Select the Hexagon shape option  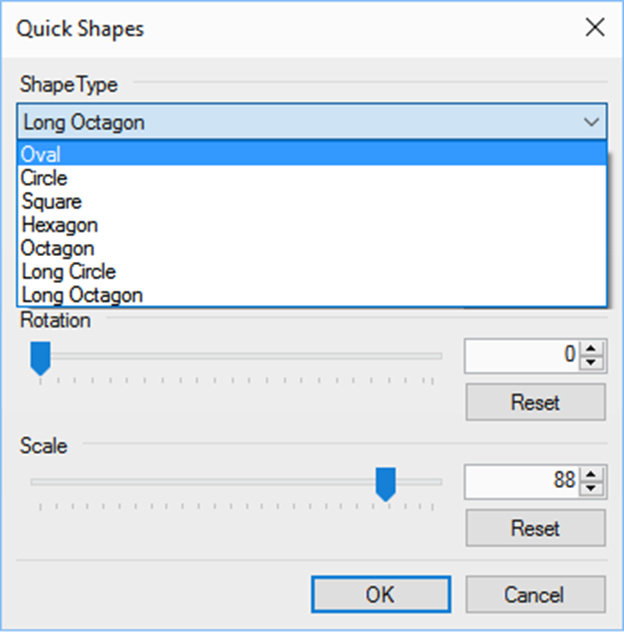coord(59,225)
